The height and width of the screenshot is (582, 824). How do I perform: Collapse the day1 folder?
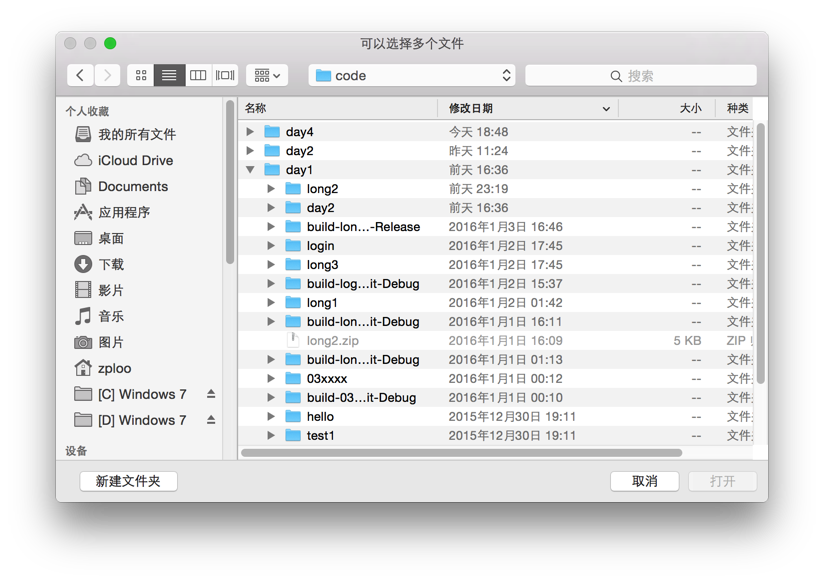point(250,169)
